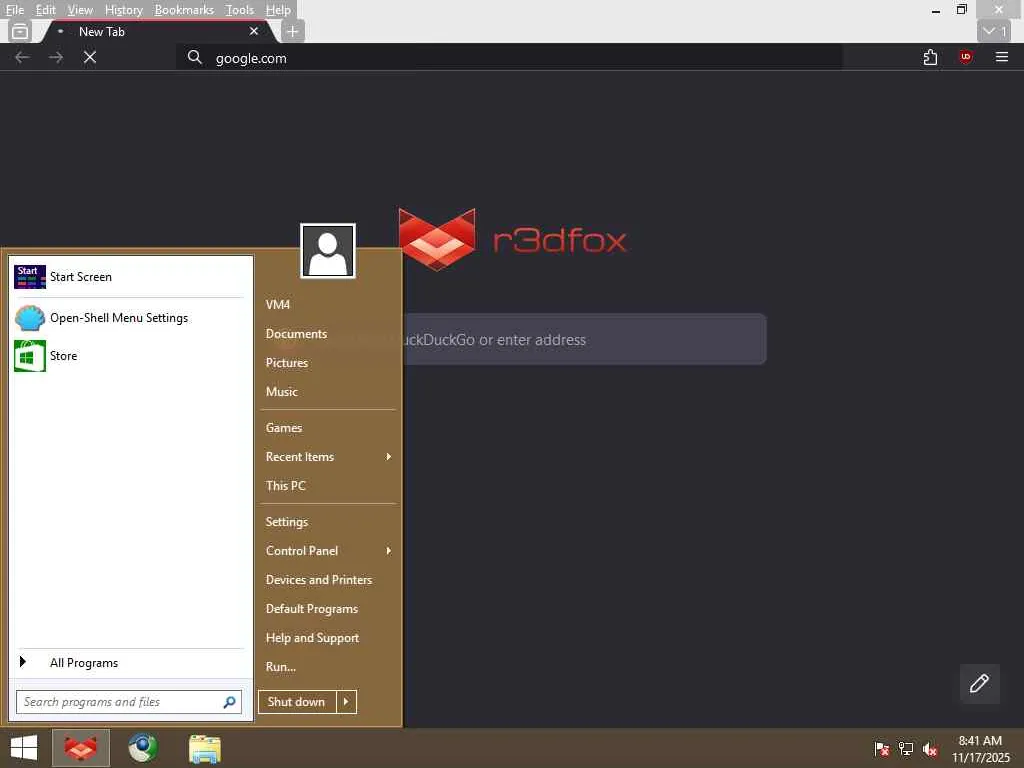1024x768 pixels.
Task: Open the browser hamburger menu
Action: pyautogui.click(x=1001, y=57)
